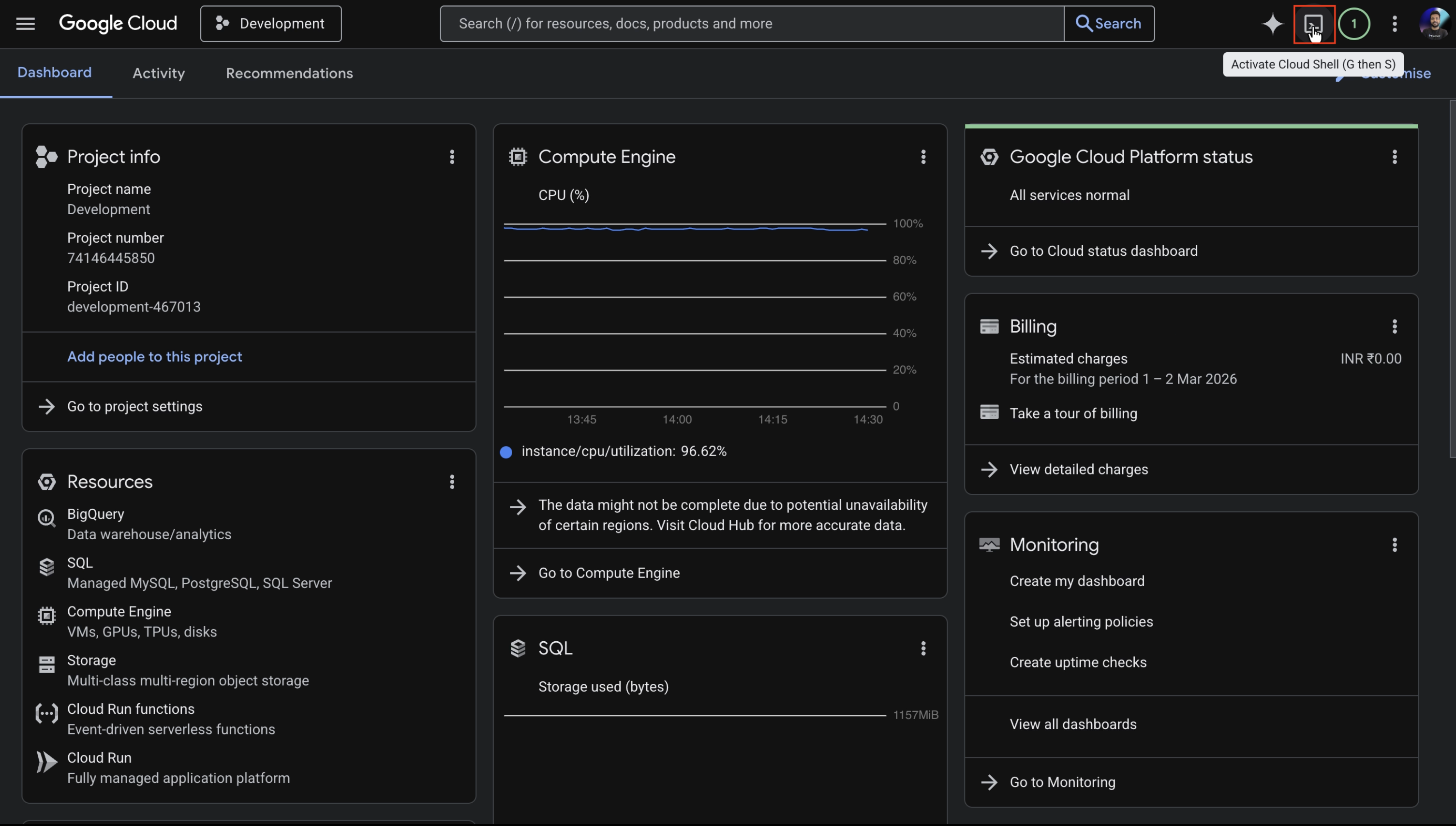The image size is (1456, 826).
Task: Open the SQL resource entry in Resources
Action: click(x=199, y=573)
